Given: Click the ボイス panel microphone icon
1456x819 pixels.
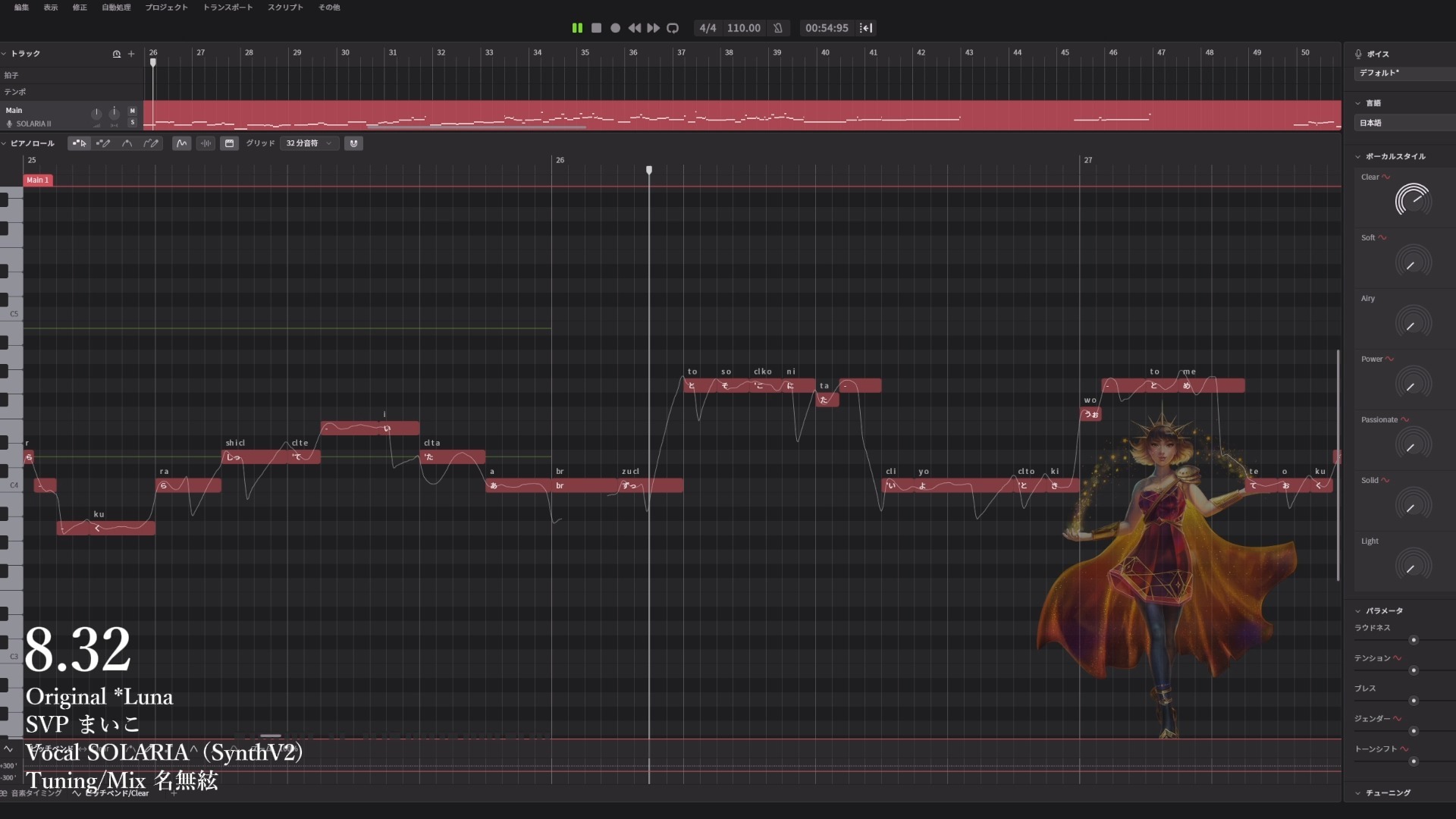Looking at the screenshot, I should click(x=1358, y=54).
